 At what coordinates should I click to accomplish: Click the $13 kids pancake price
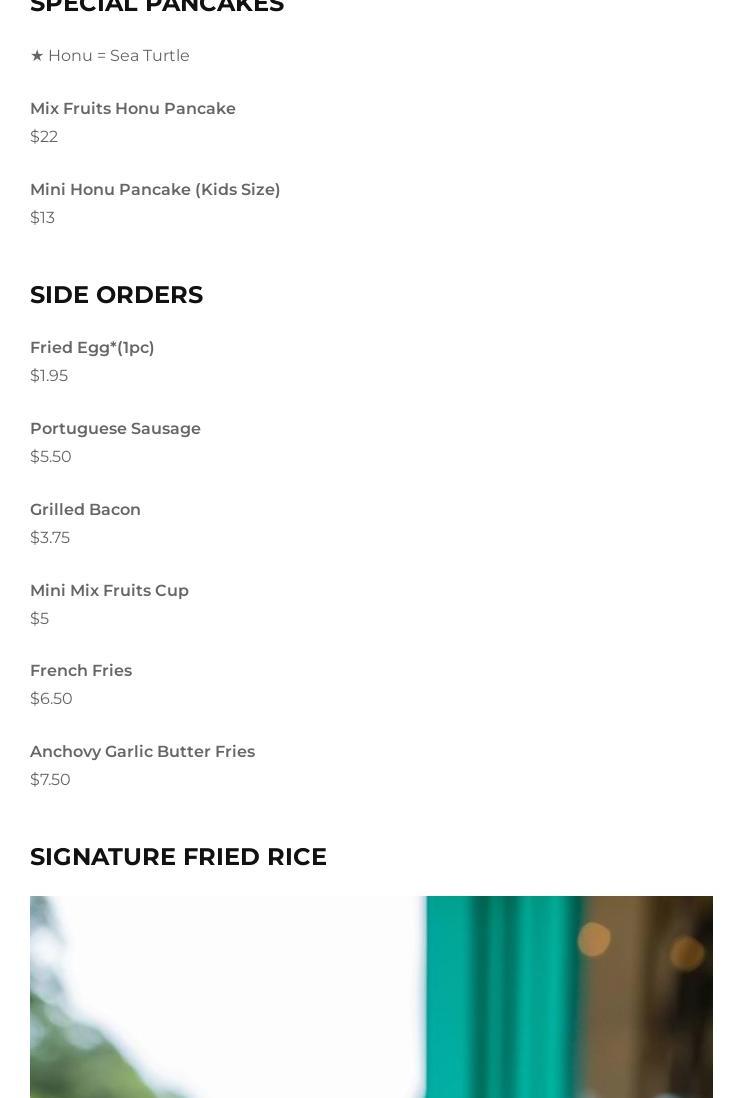click(43, 218)
